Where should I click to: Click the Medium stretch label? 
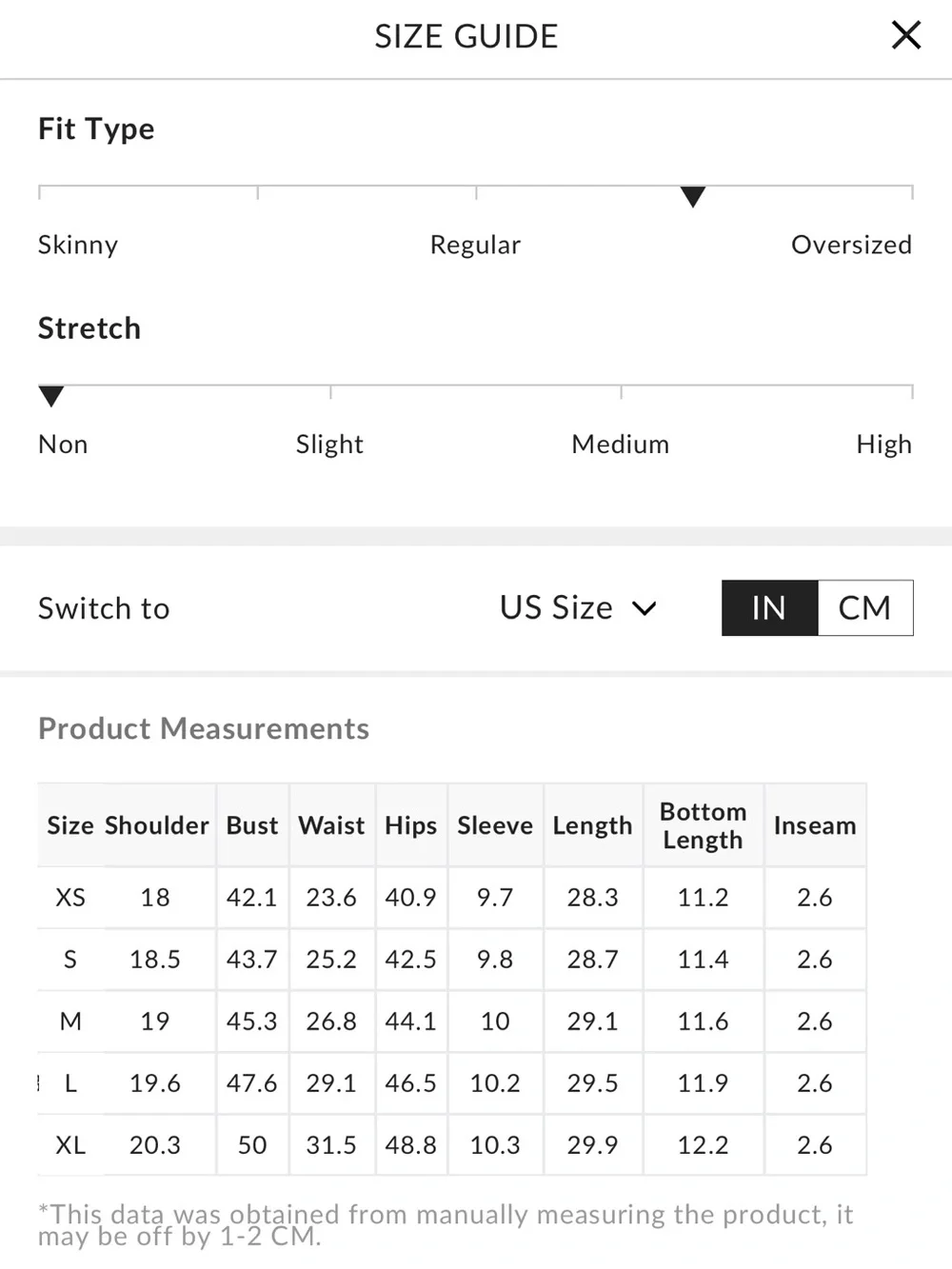tap(620, 444)
